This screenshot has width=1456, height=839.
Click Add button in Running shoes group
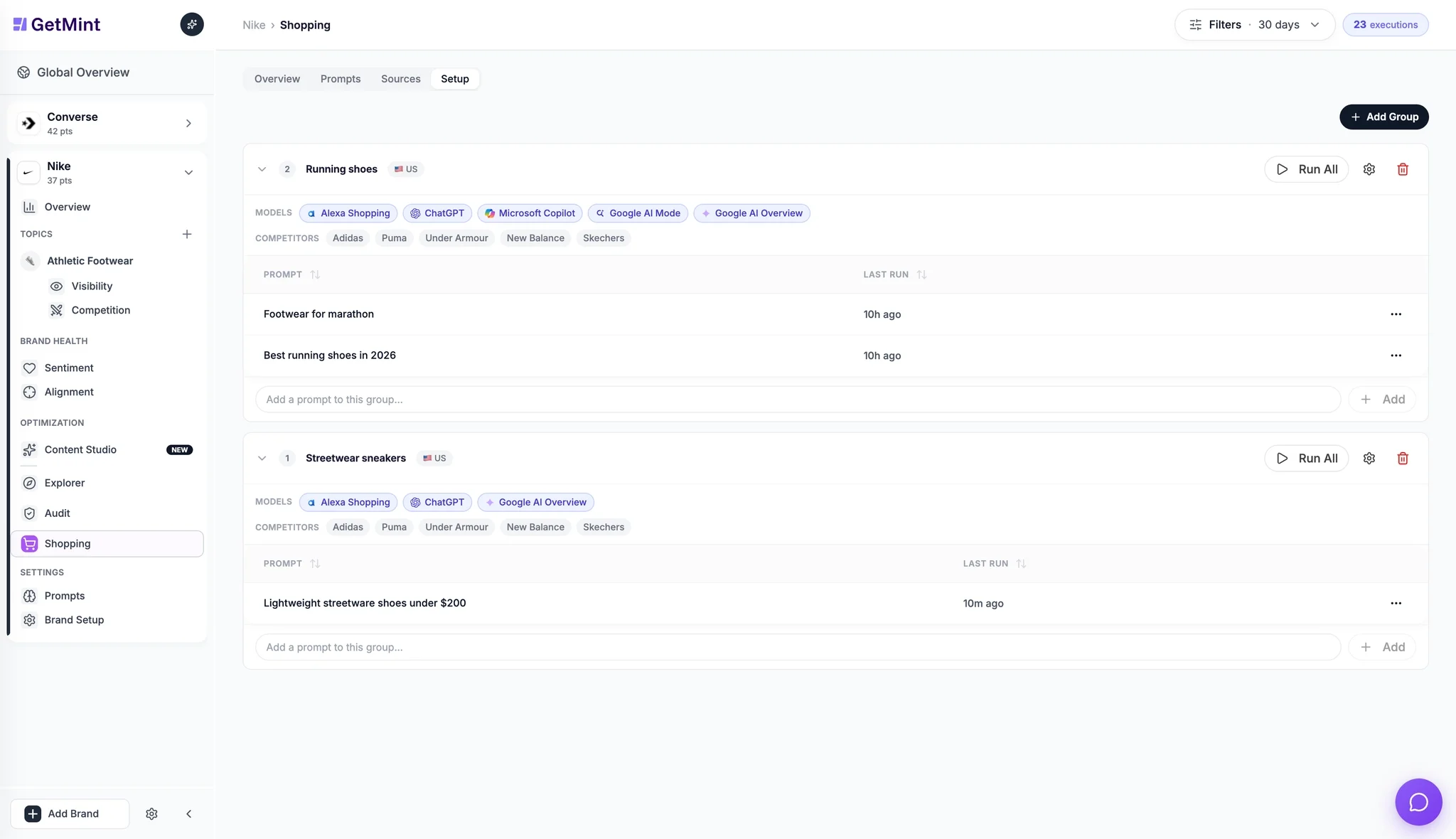(1382, 400)
